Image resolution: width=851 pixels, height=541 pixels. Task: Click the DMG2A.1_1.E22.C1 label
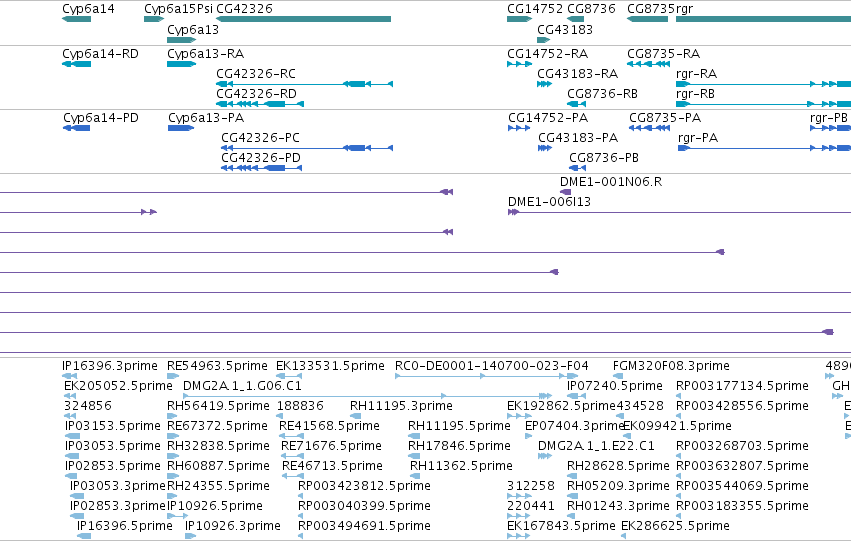coord(596,446)
